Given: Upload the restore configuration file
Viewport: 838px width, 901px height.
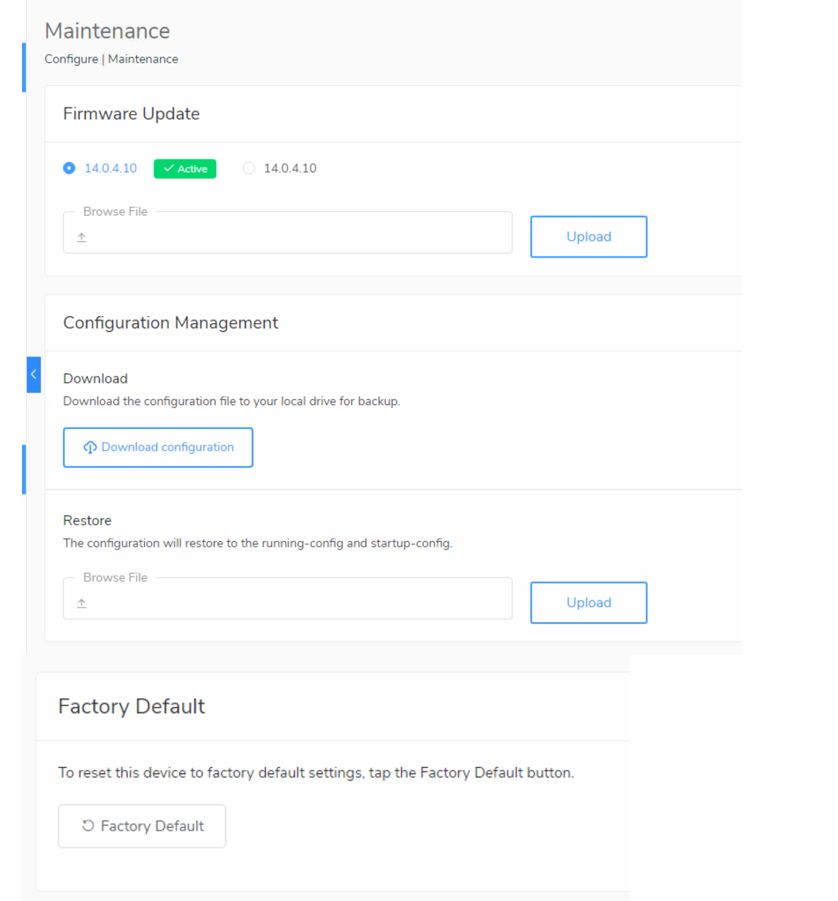Looking at the screenshot, I should [589, 603].
